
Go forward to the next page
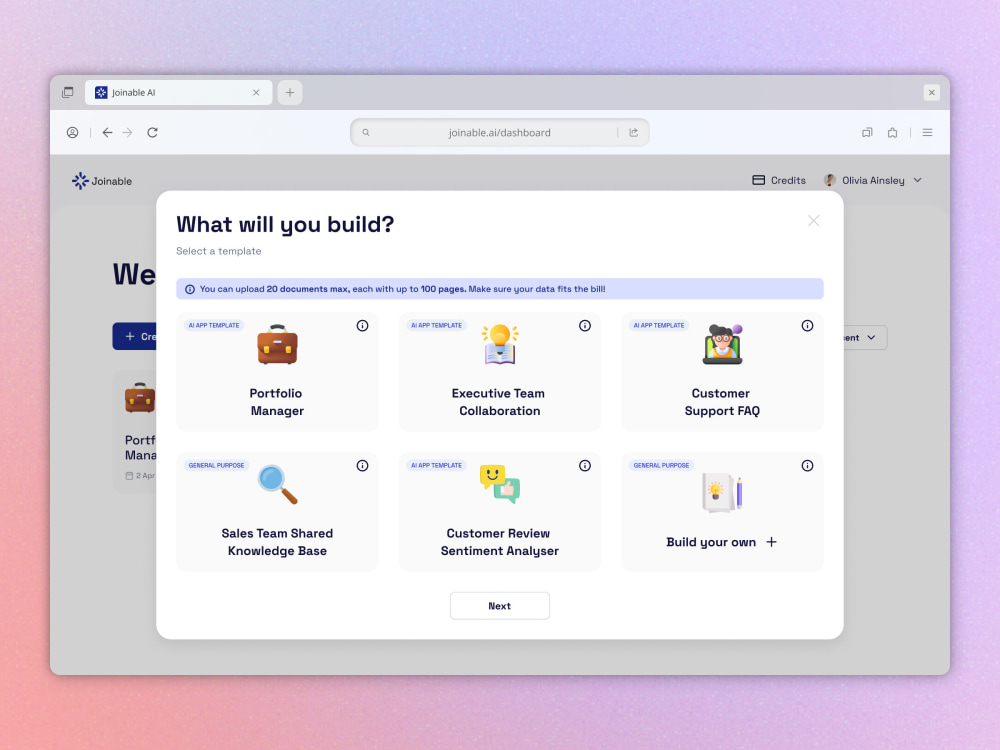[x=128, y=133]
